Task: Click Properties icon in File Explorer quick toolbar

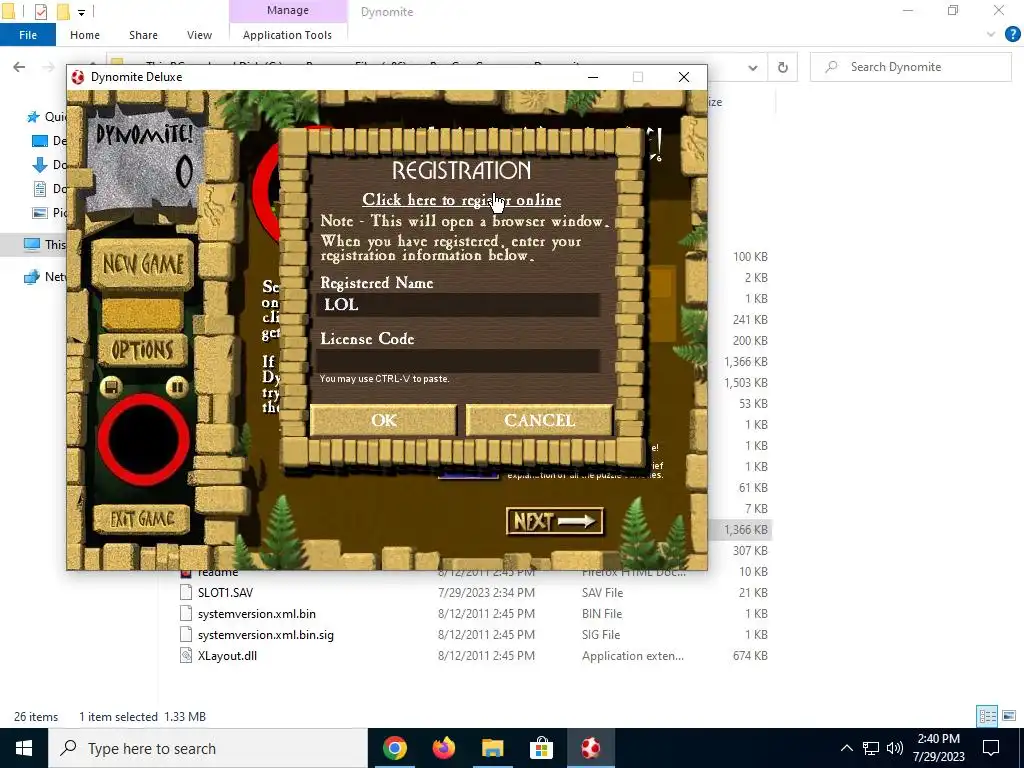Action: (x=40, y=11)
